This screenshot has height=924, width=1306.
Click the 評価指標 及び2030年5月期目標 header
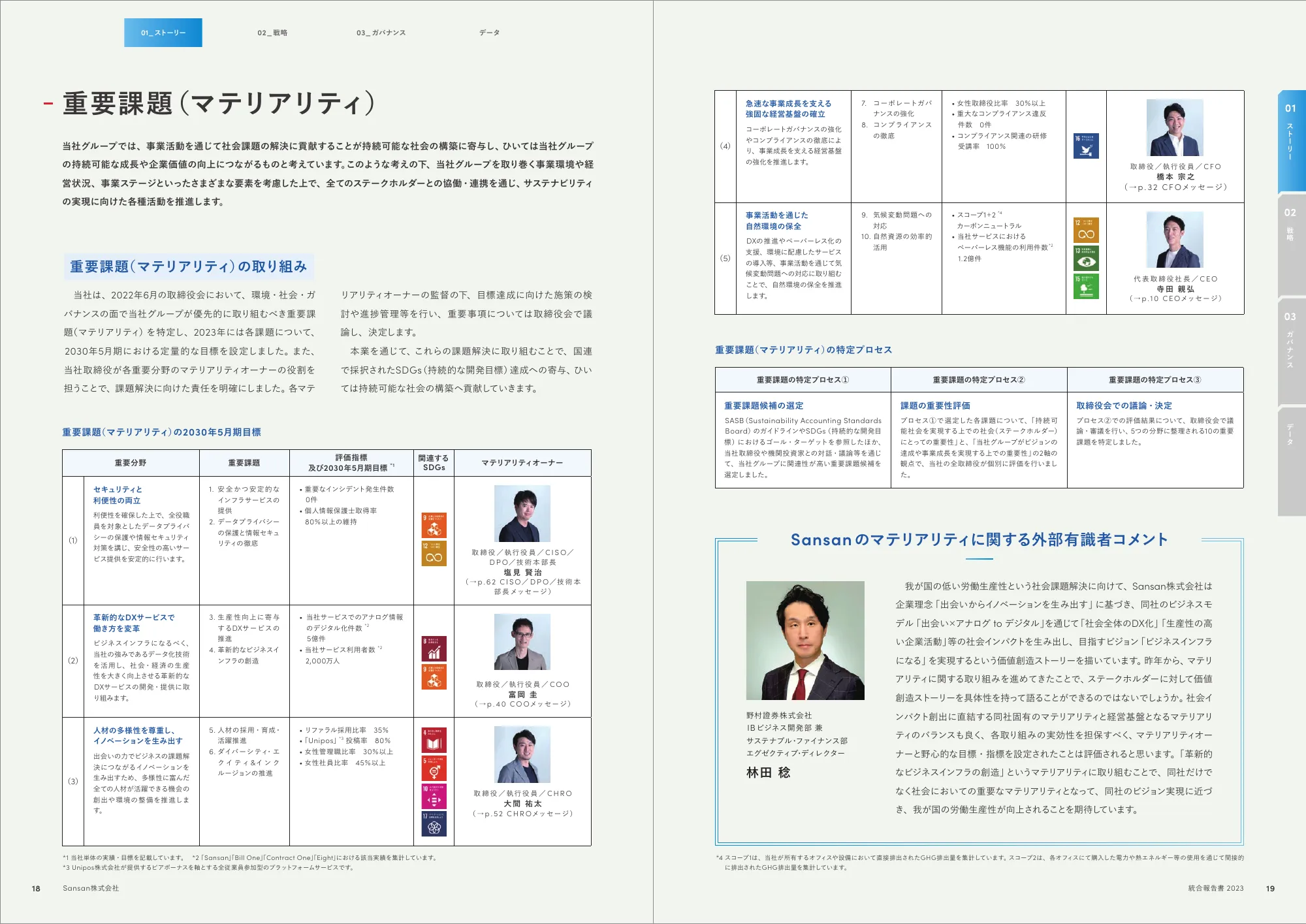351,463
